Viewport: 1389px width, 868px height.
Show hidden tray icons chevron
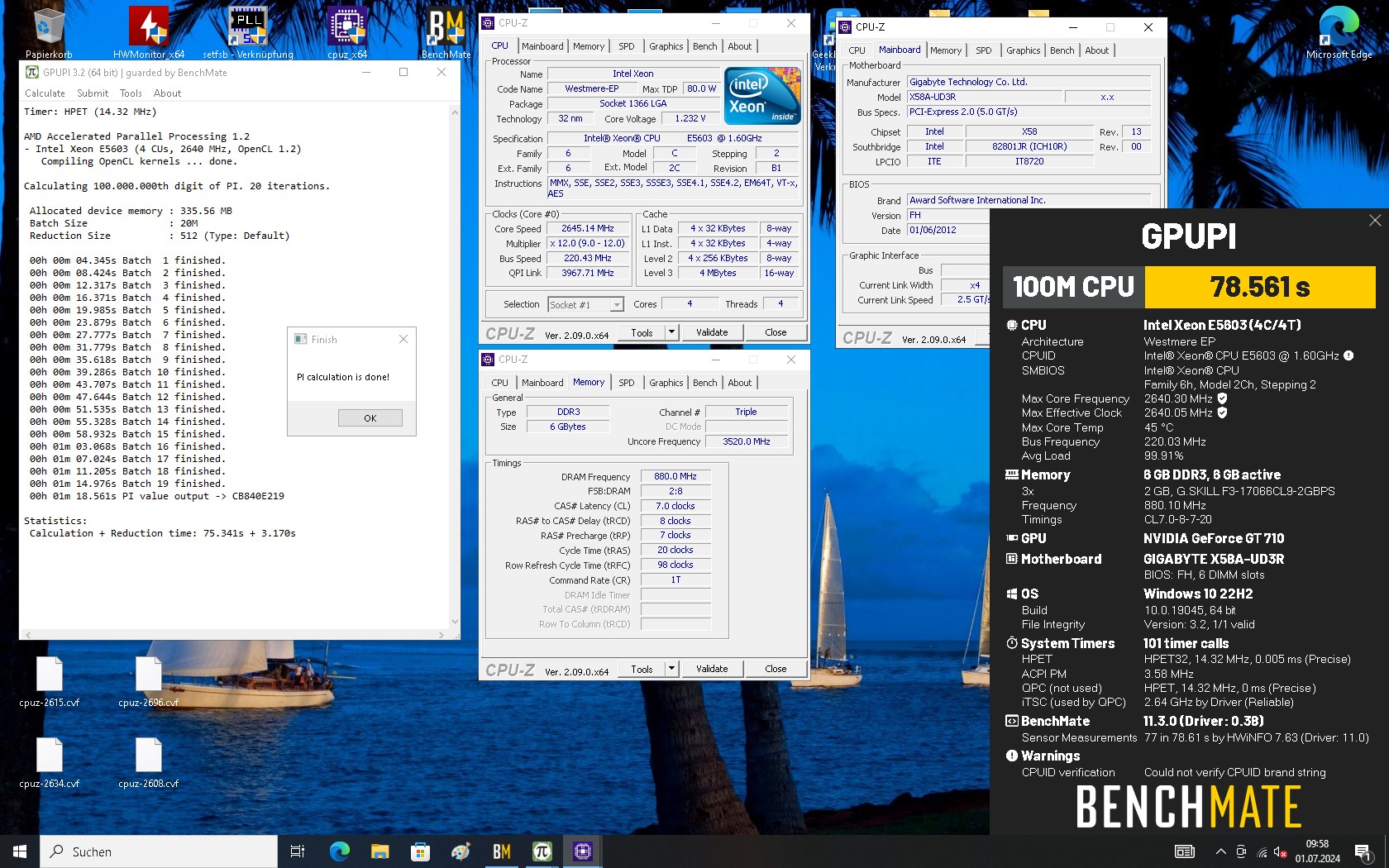click(x=1220, y=851)
